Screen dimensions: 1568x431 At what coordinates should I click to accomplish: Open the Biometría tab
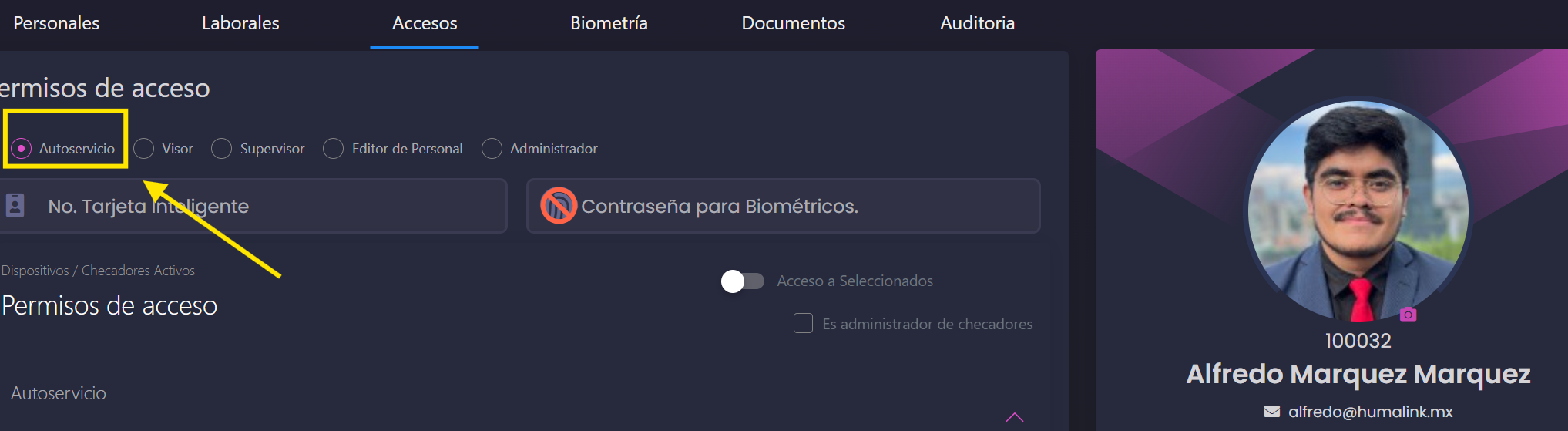pos(609,23)
